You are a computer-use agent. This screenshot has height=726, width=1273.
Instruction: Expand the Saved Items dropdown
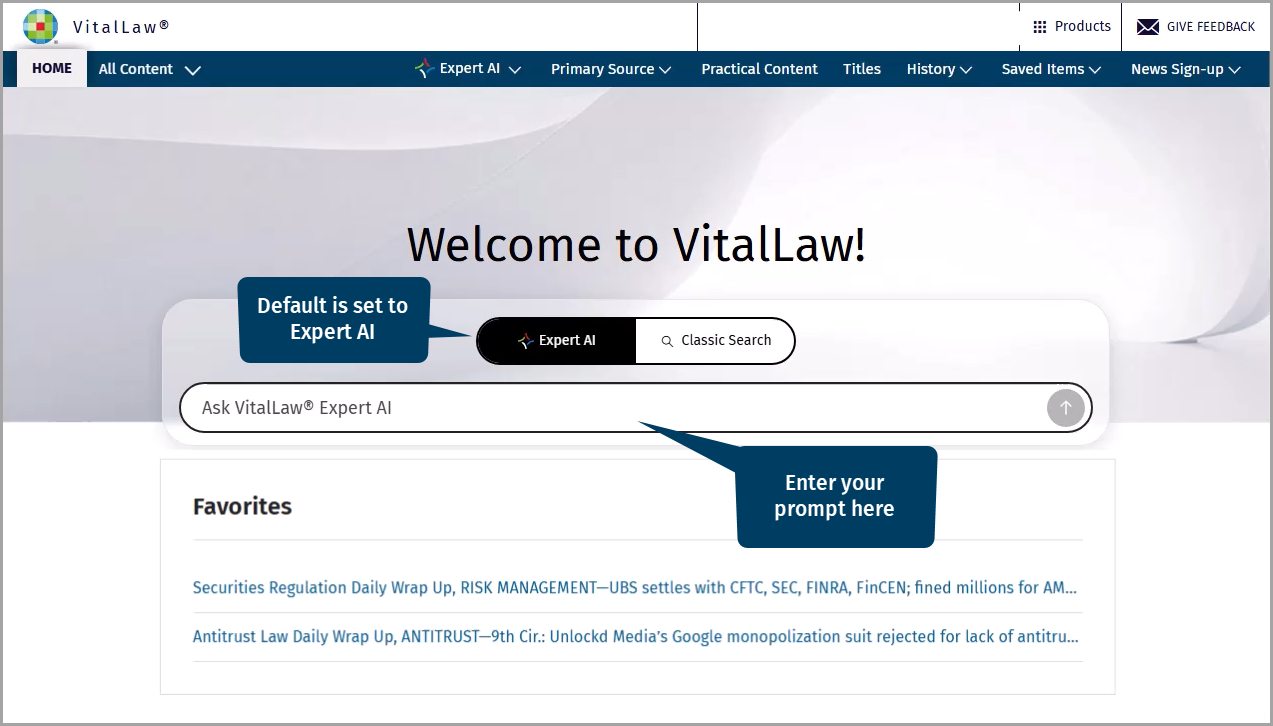(1052, 69)
